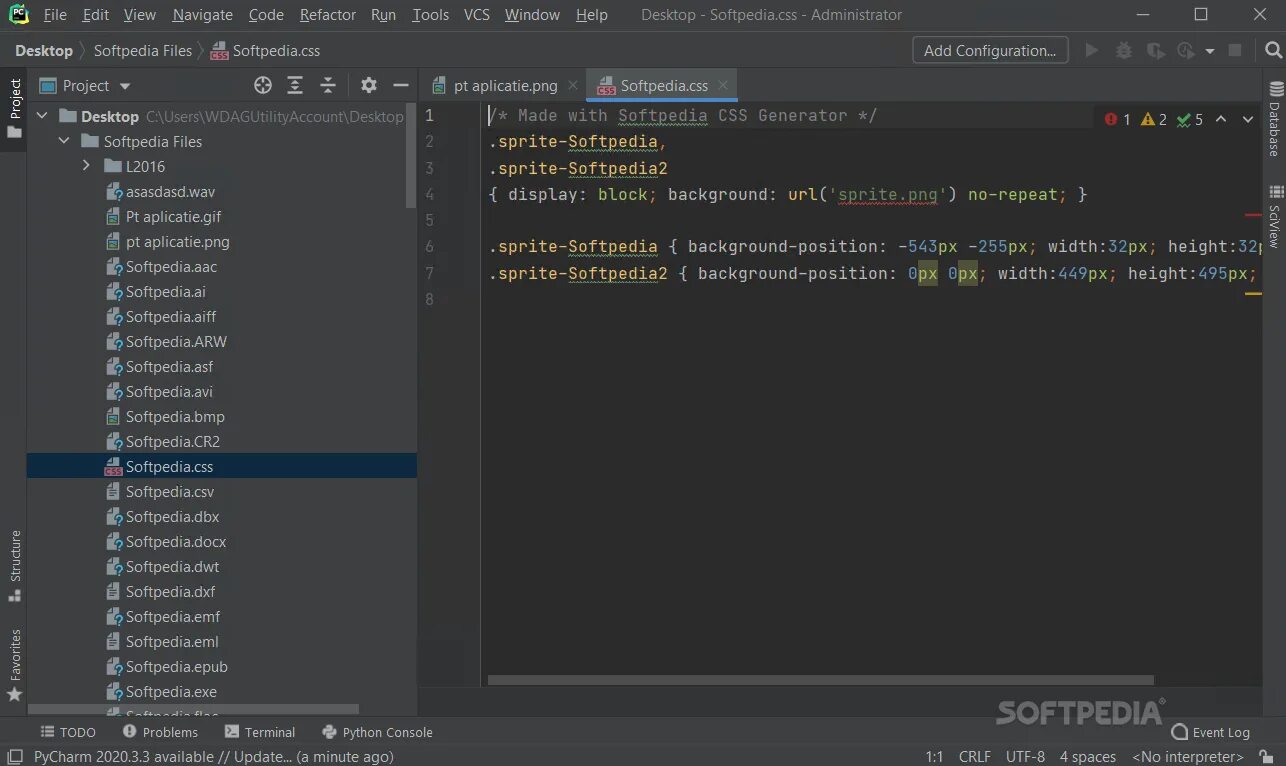Click PyCharm 2020.3.3 available update notification
This screenshot has height=766, width=1286.
point(213,757)
